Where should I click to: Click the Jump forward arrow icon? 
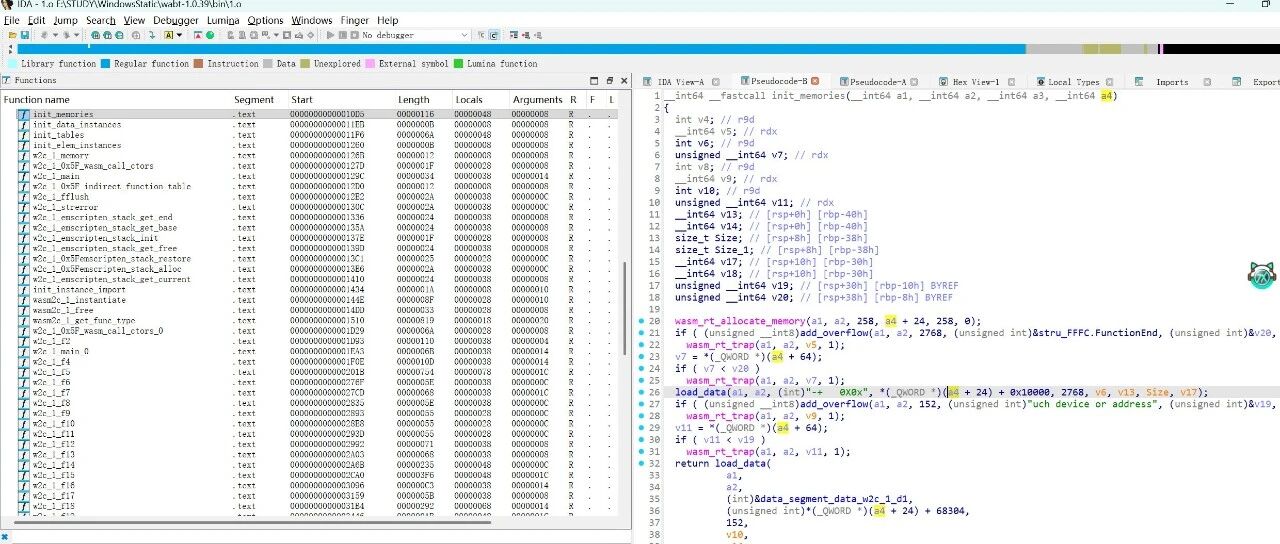[66, 35]
